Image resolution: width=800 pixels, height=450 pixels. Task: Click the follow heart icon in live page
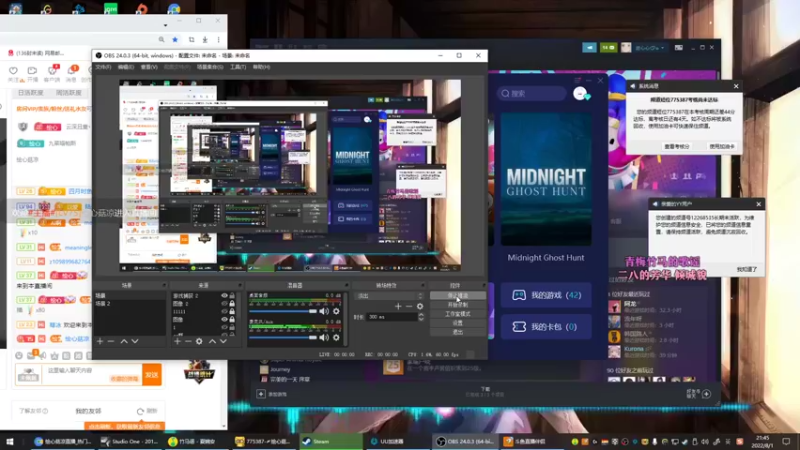[x=13, y=70]
